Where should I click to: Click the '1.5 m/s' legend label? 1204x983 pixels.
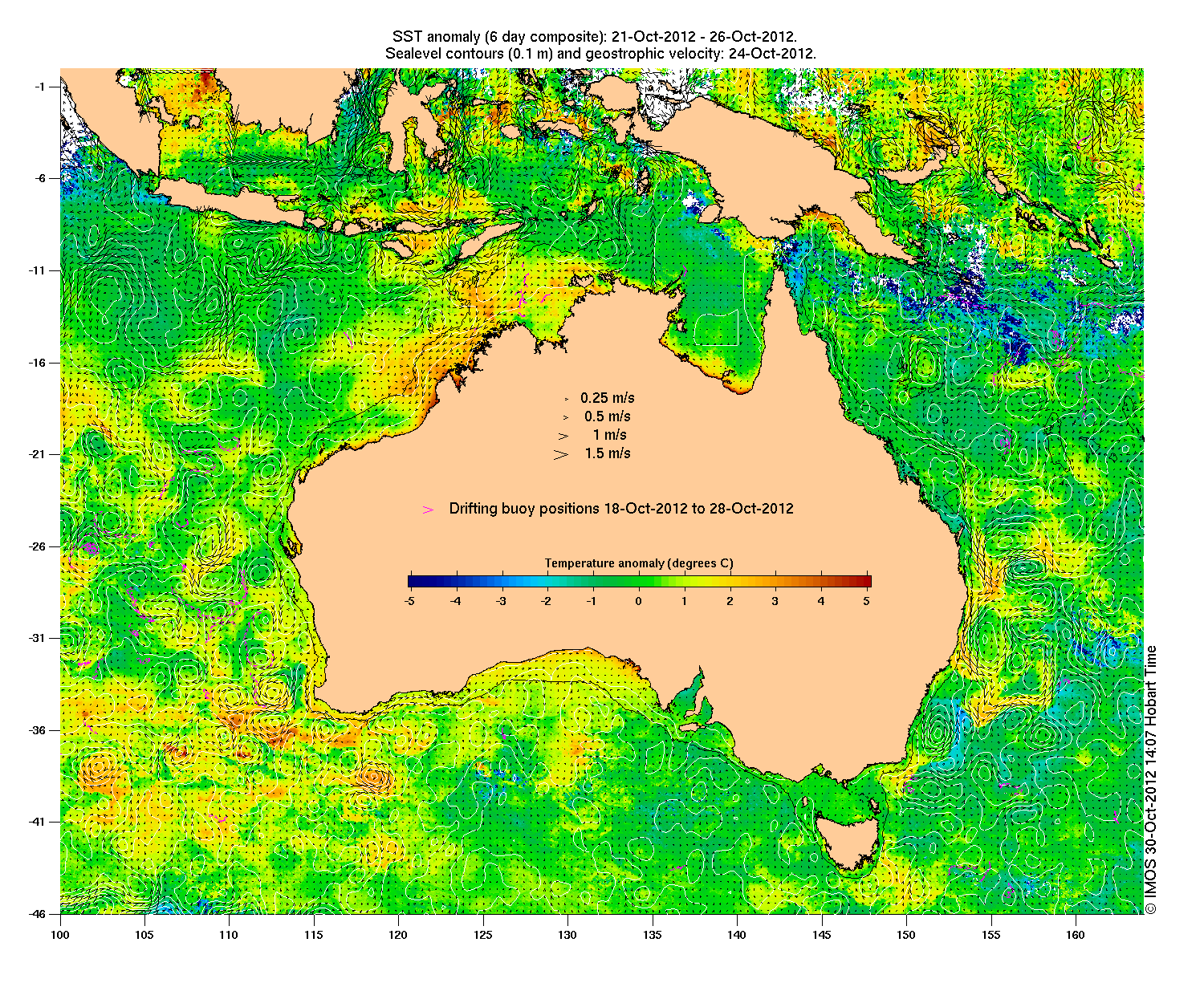tap(608, 453)
